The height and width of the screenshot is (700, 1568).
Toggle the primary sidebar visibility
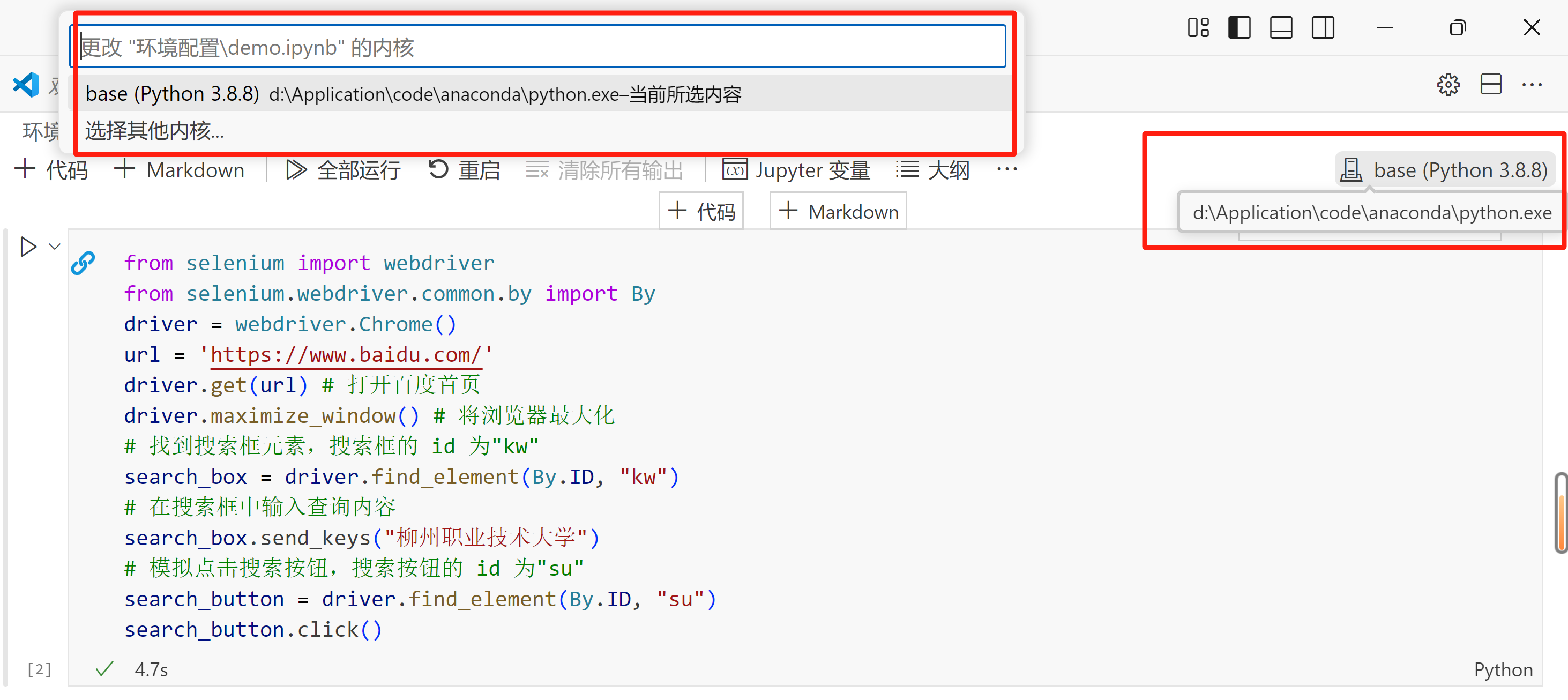tap(1238, 27)
